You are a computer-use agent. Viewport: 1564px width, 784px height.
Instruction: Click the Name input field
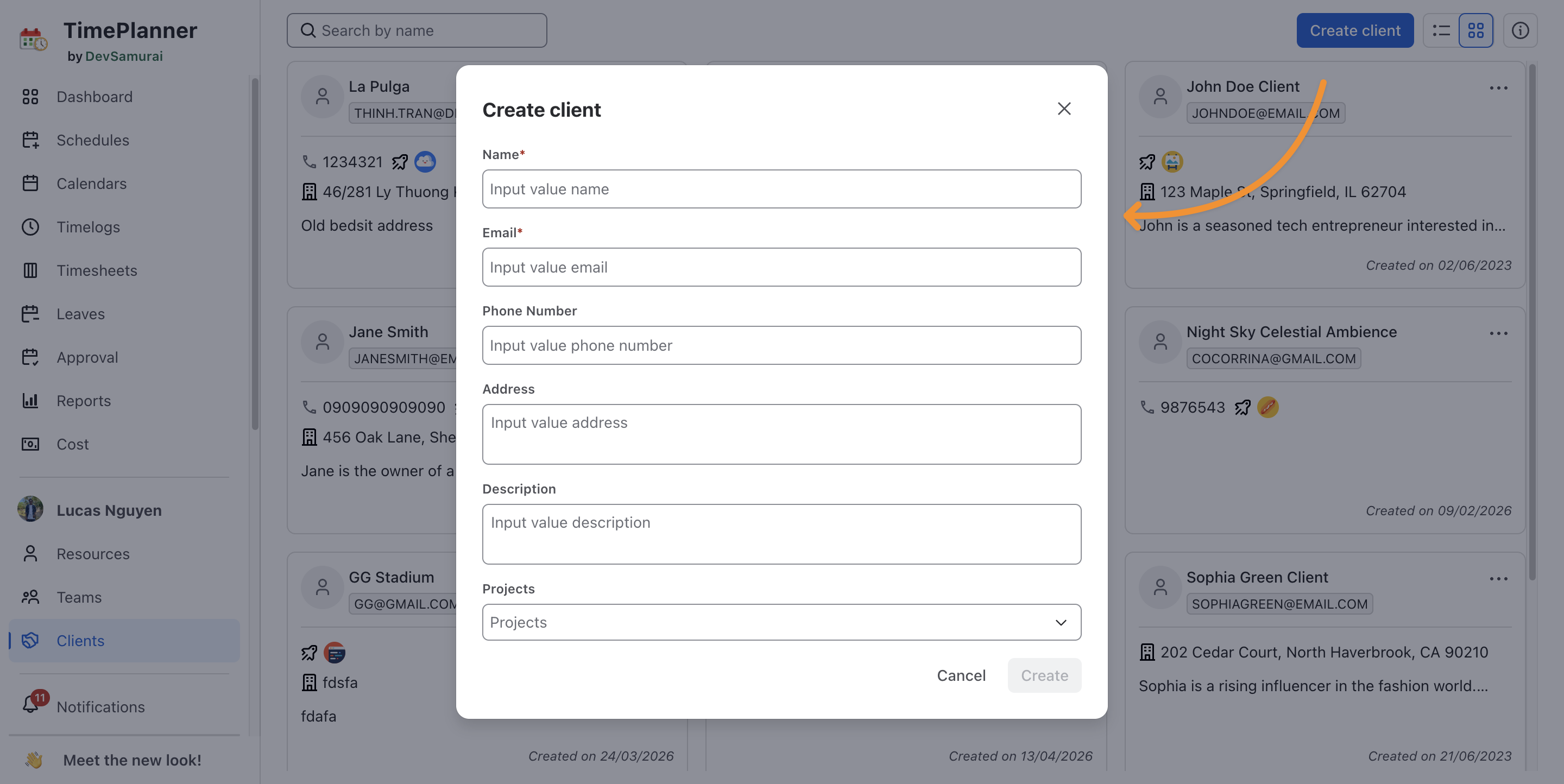pos(781,189)
